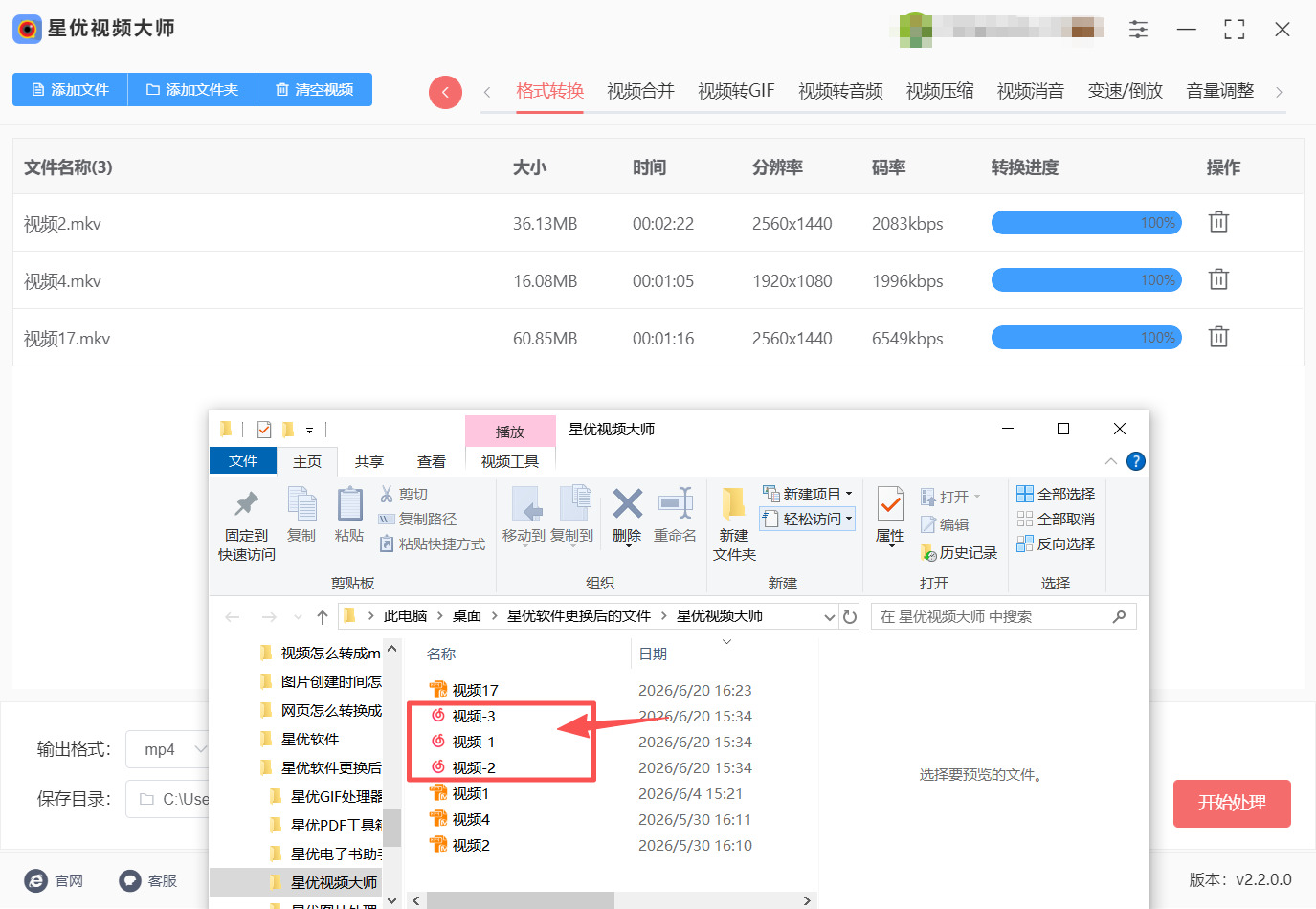Click the save directory path field
The height and width of the screenshot is (909, 1316).
[x=167, y=799]
